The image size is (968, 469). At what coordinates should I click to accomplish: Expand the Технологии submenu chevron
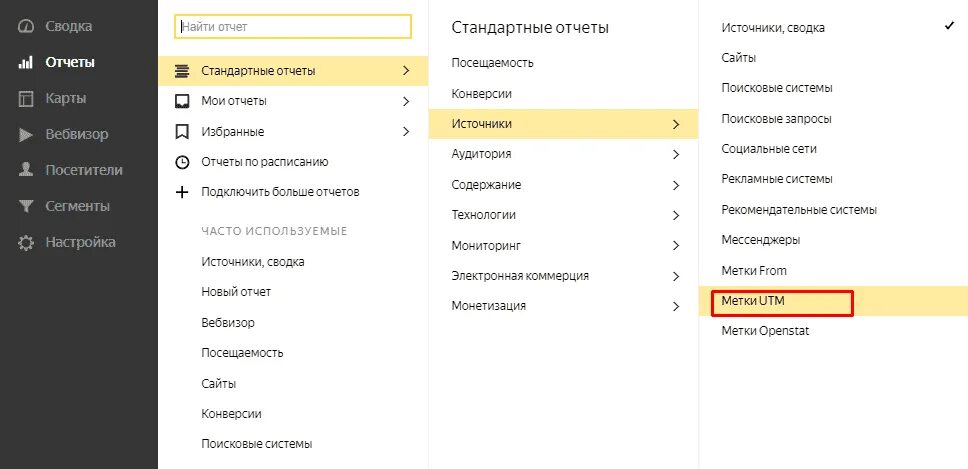click(x=676, y=215)
